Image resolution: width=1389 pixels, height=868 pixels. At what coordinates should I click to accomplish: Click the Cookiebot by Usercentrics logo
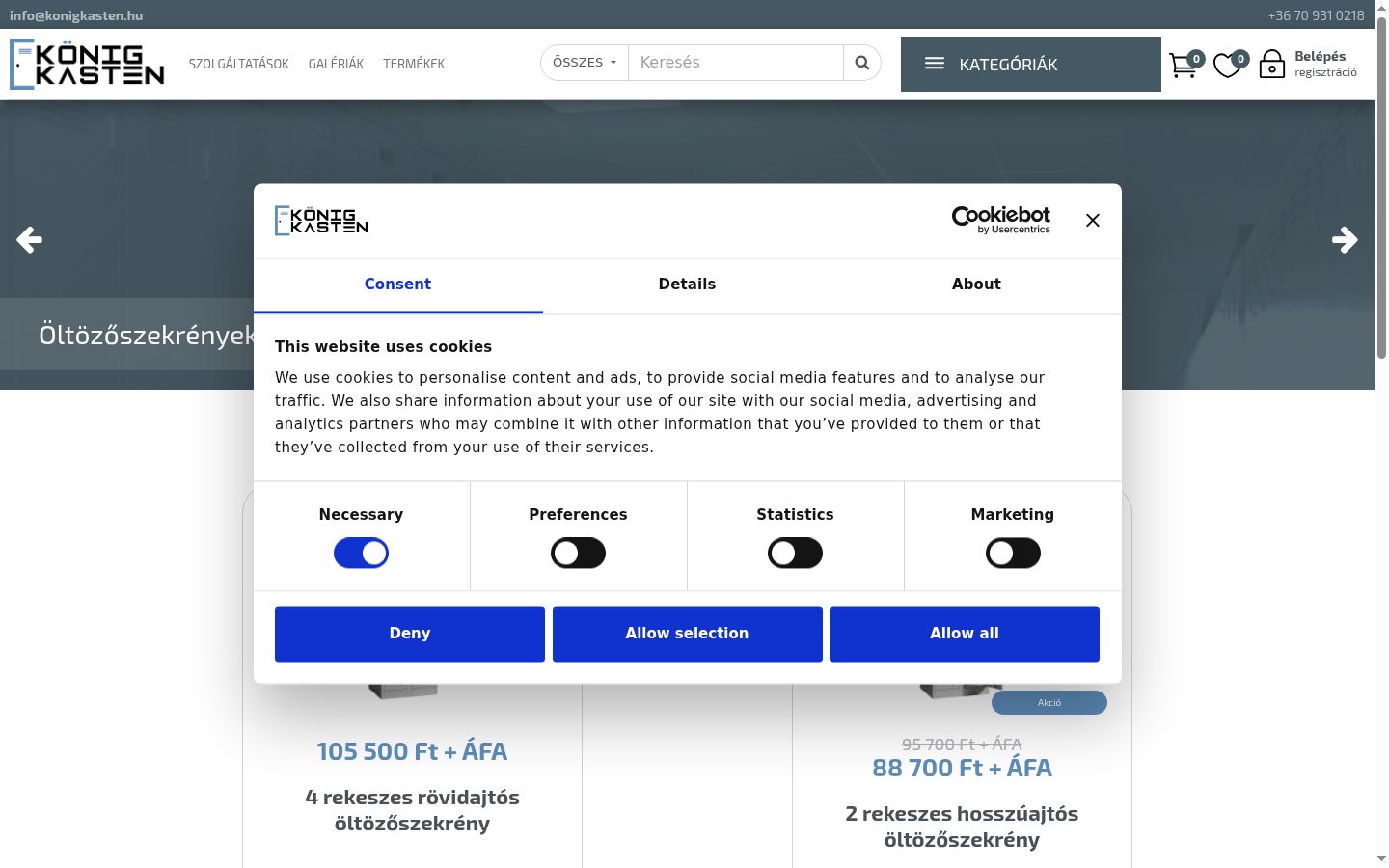(1001, 220)
